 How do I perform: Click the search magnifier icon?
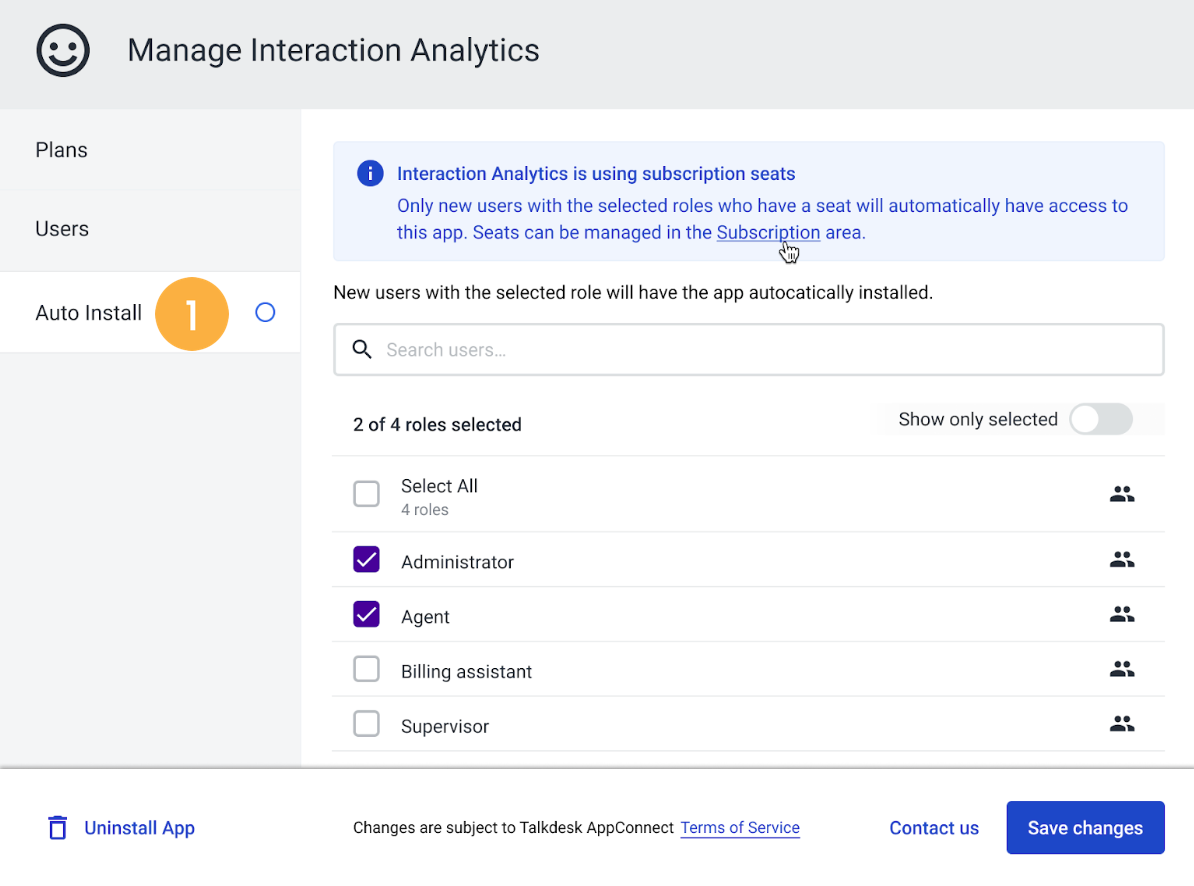click(x=362, y=349)
